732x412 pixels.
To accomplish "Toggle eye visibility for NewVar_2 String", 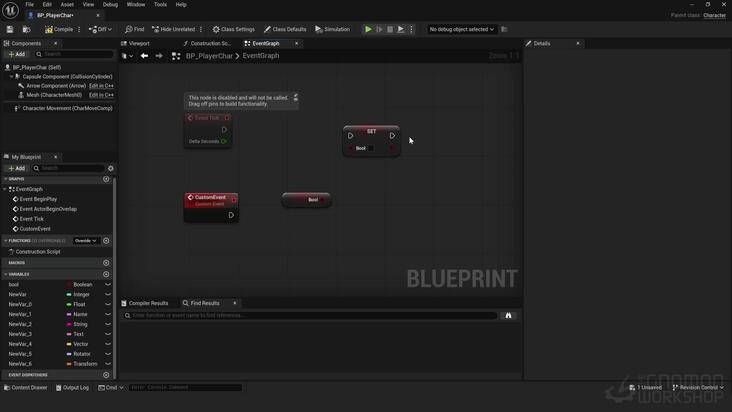I will click(108, 324).
